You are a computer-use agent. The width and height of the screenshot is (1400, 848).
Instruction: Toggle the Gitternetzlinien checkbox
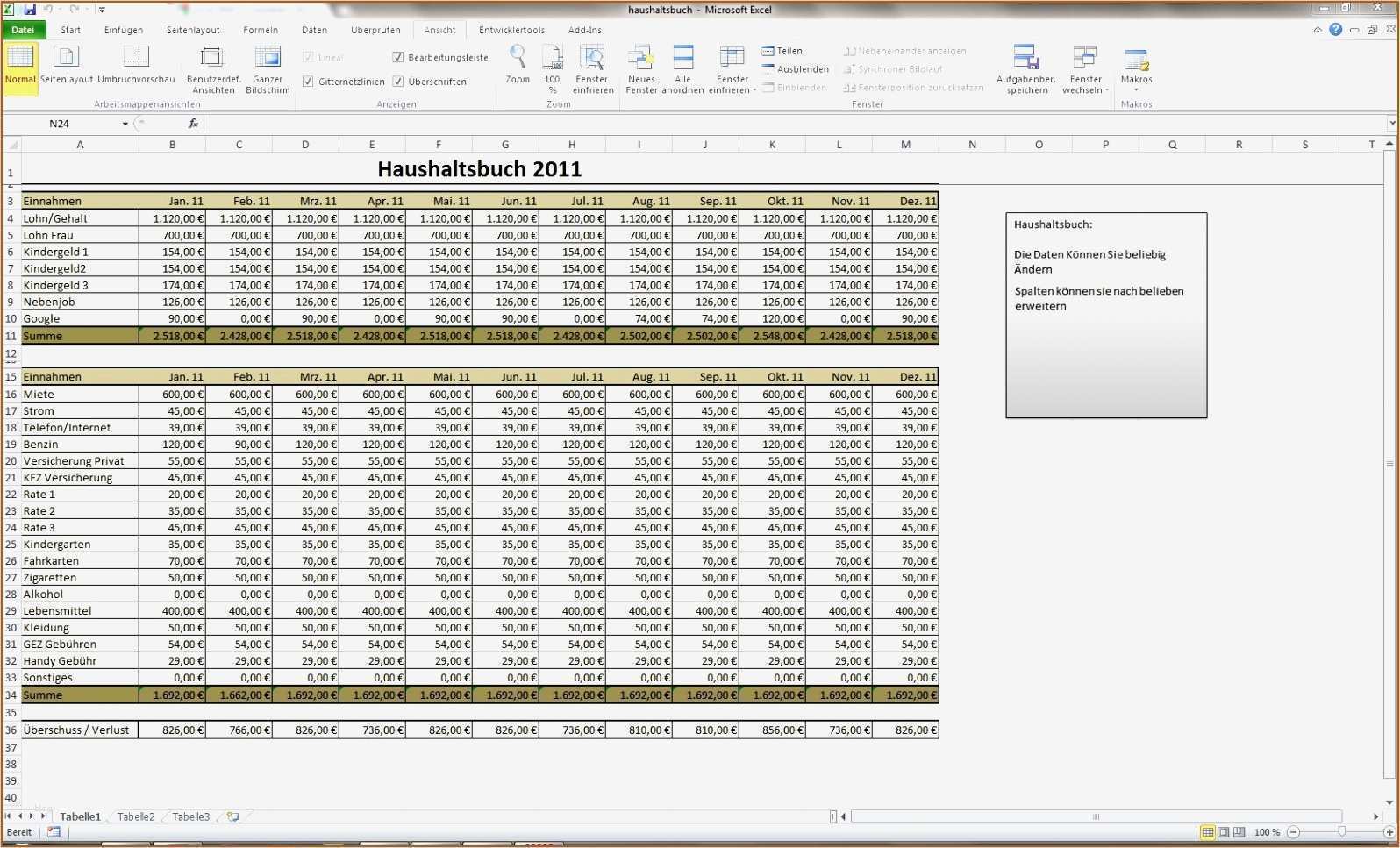[x=309, y=82]
